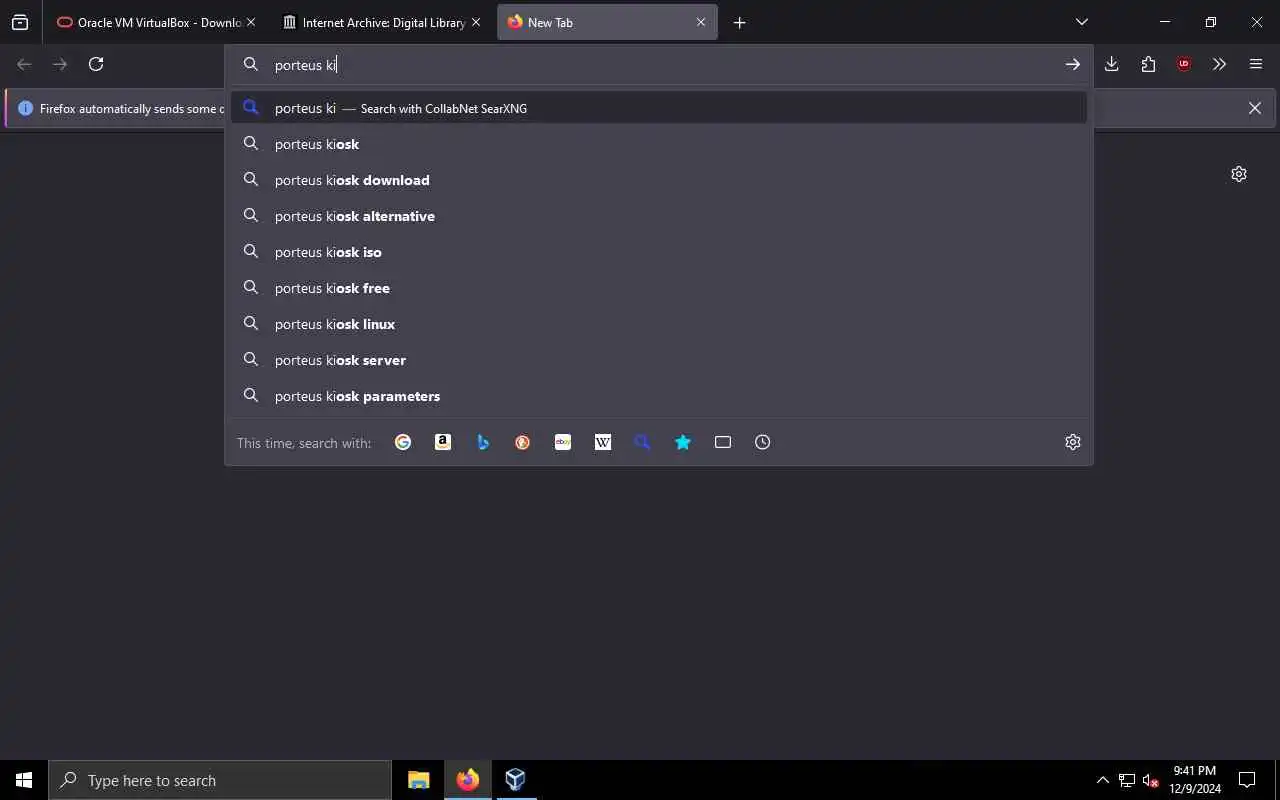Search with CollabNet SearXNG engine icon
Image resolution: width=1280 pixels, height=800 pixels.
[643, 442]
